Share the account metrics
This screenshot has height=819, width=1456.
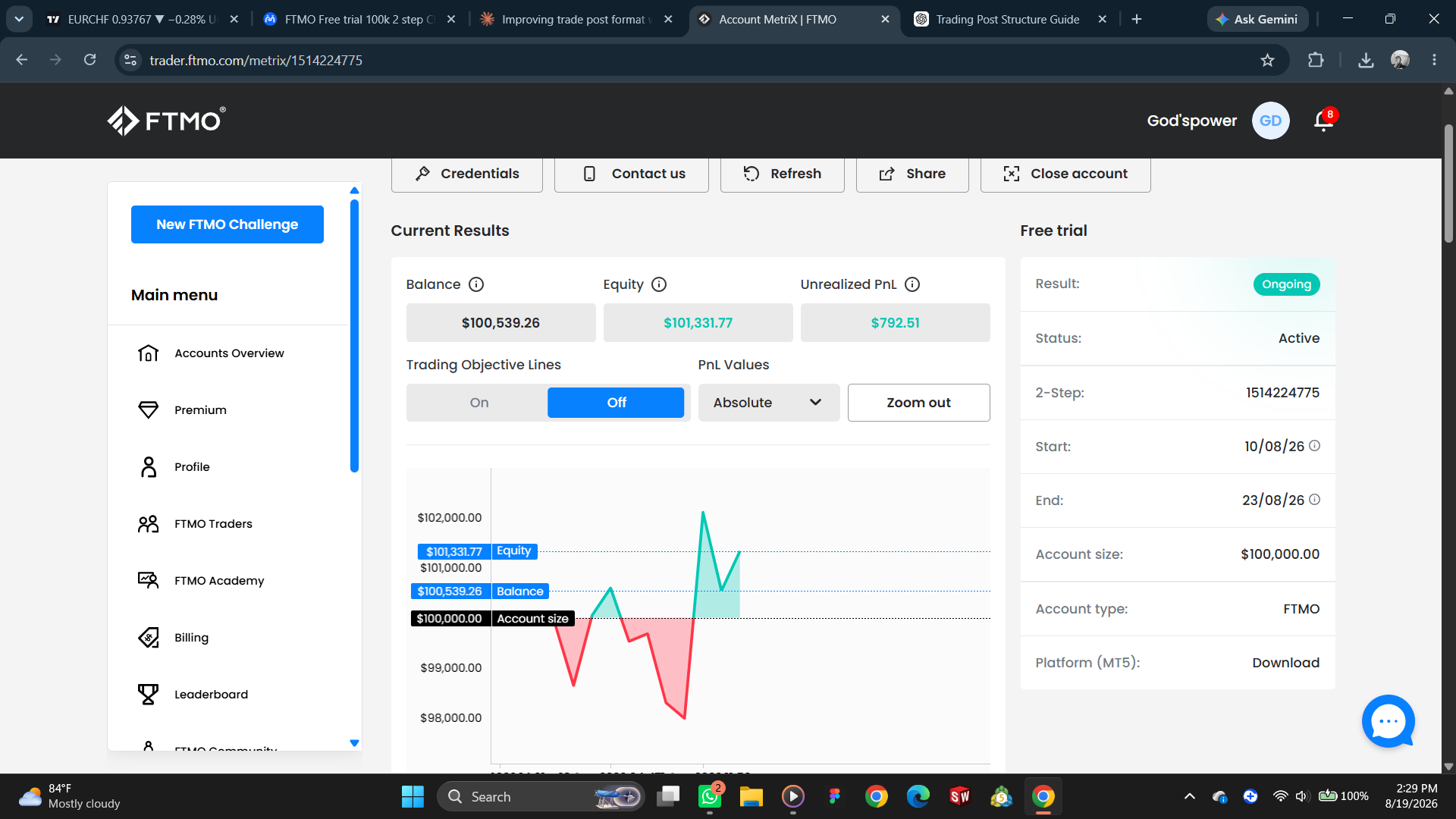[x=912, y=174]
